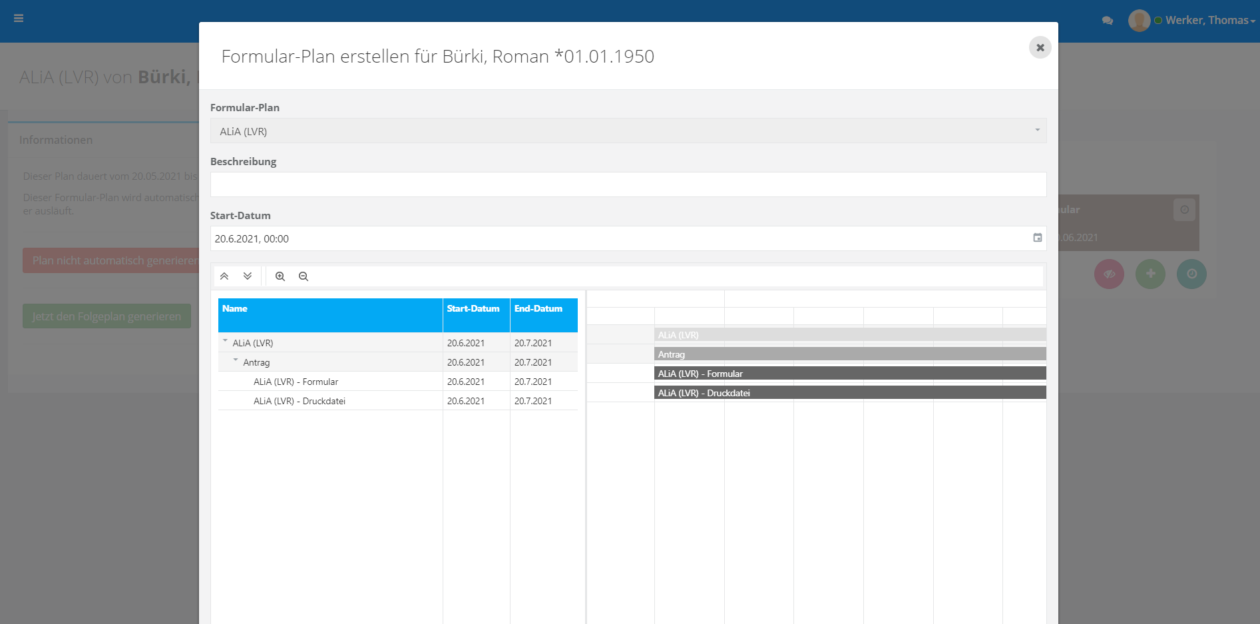1260x624 pixels.
Task: Collapse all rows with double-up chevron
Action: tap(224, 276)
